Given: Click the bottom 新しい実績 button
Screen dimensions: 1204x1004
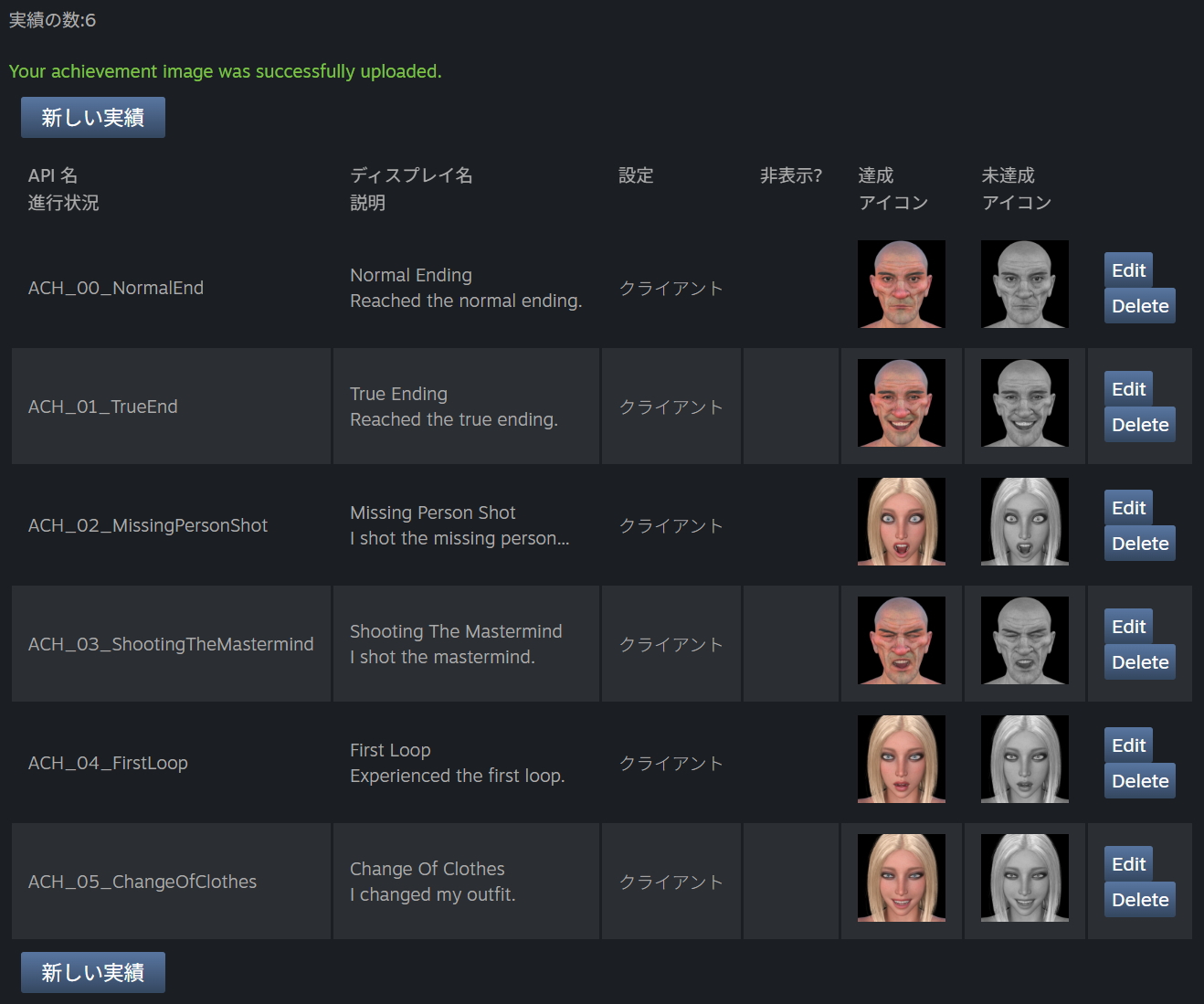Looking at the screenshot, I should click(92, 972).
